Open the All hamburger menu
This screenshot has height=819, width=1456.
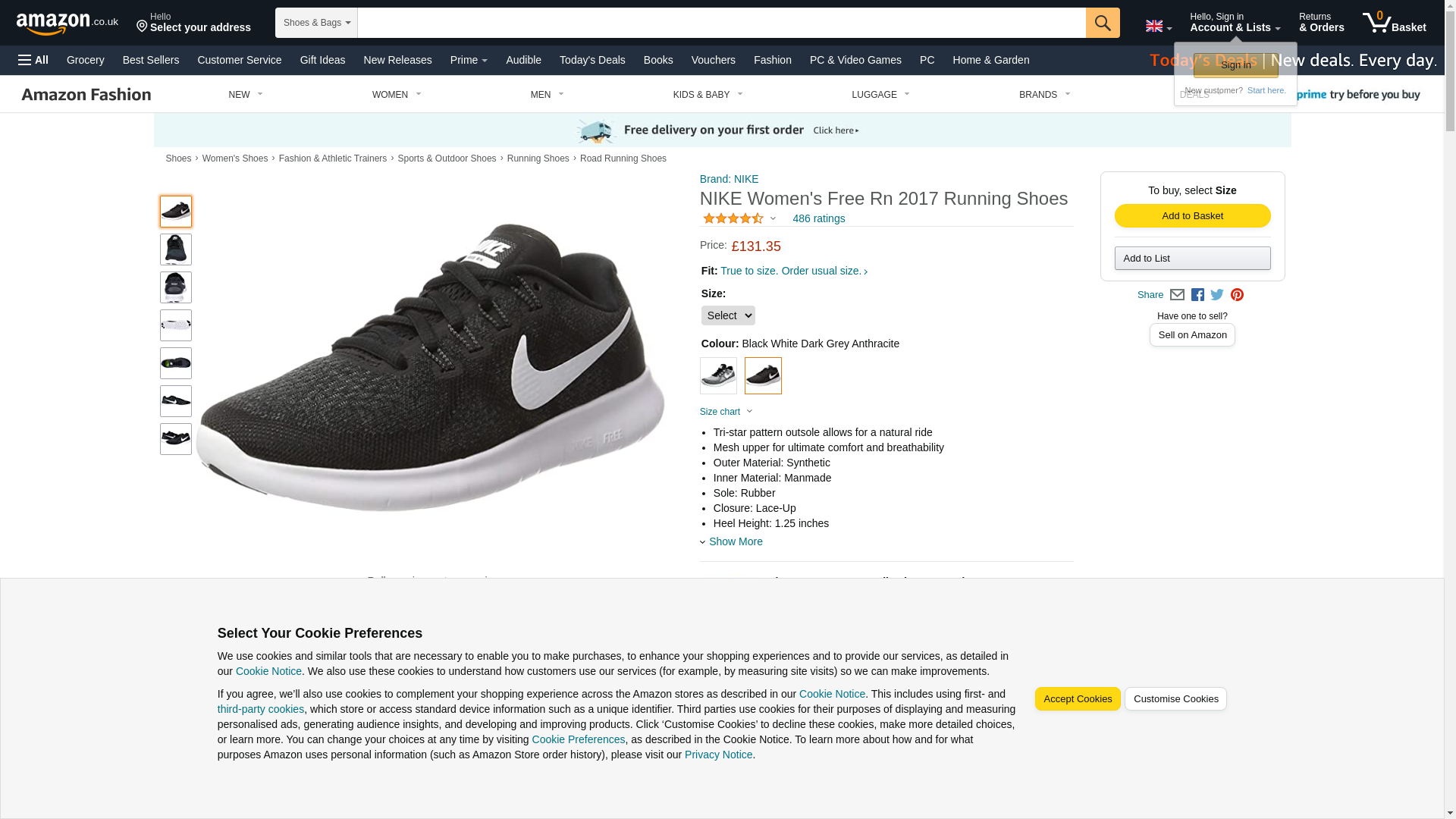[33, 60]
